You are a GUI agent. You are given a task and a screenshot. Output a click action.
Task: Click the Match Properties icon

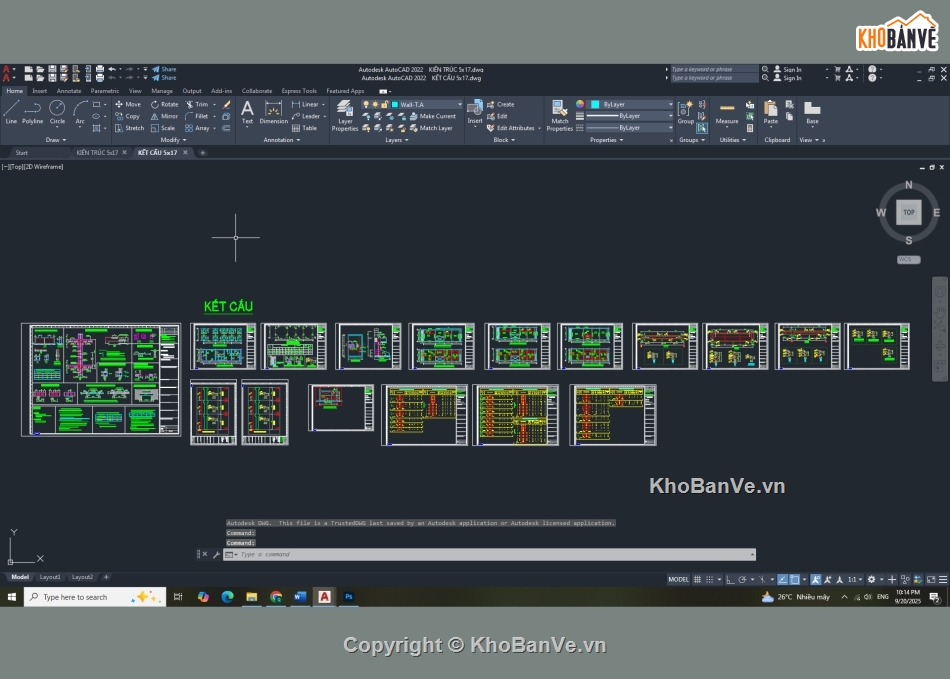coord(560,114)
